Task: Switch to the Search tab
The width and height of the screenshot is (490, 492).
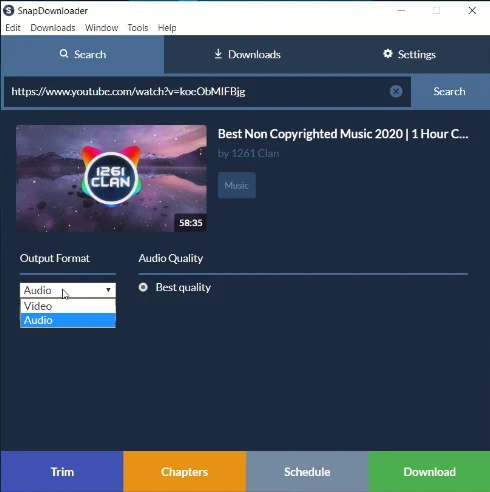Action: tap(82, 54)
